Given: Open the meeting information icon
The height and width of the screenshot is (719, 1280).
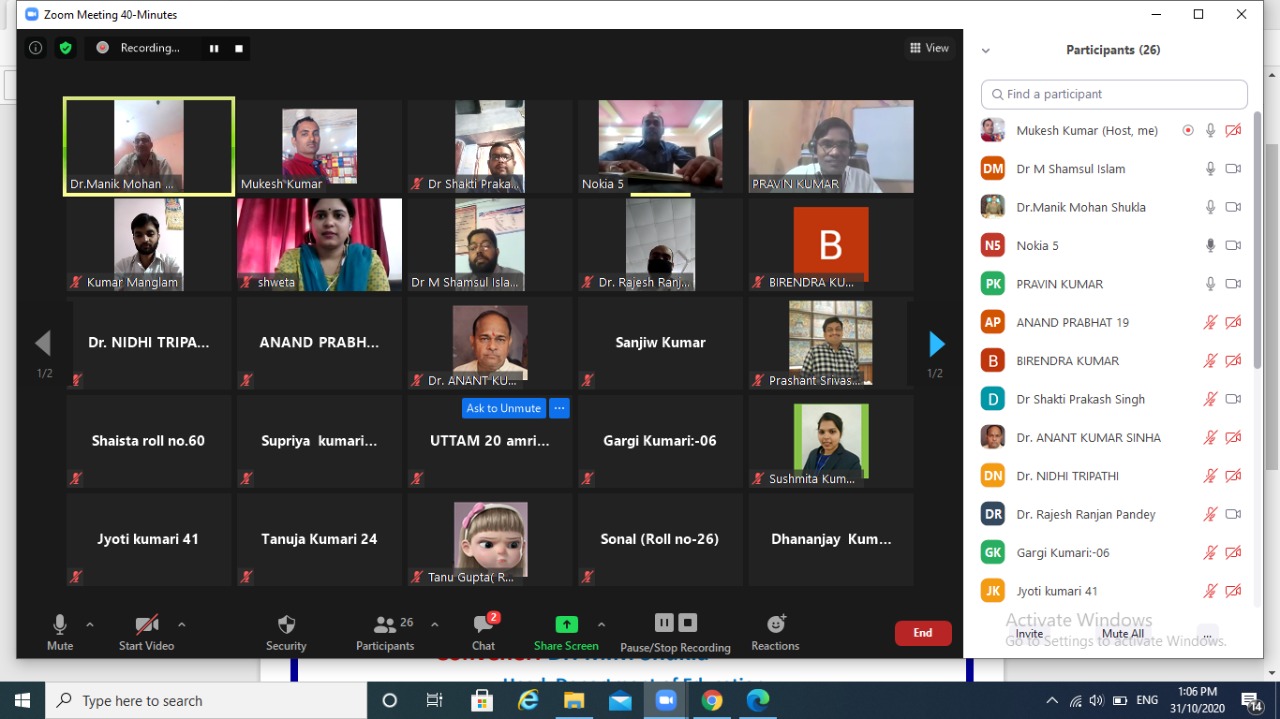Looking at the screenshot, I should point(36,48).
